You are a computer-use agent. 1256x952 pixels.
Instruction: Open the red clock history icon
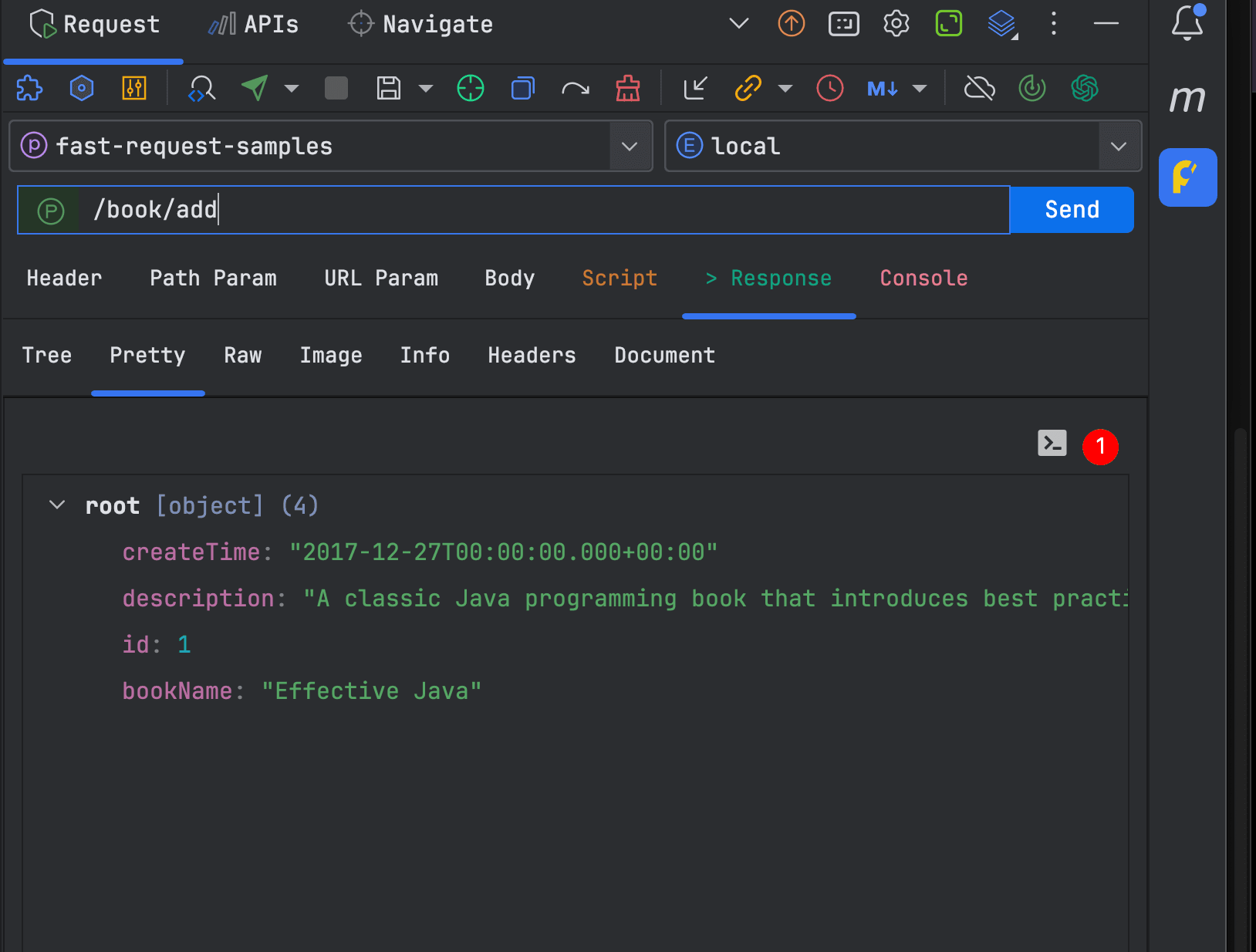830,88
